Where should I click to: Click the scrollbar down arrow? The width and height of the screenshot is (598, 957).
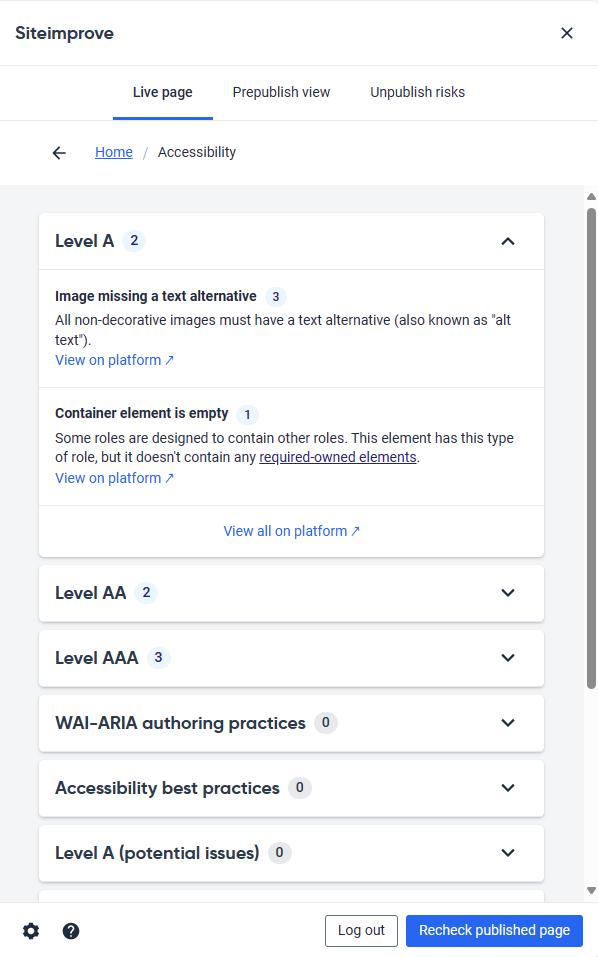click(591, 890)
